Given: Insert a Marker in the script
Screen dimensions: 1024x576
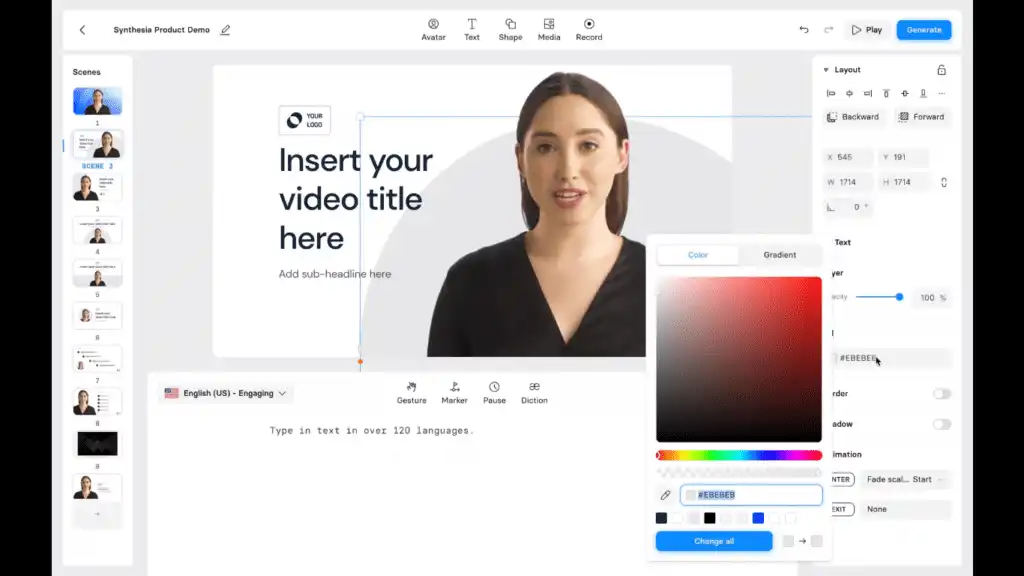Looking at the screenshot, I should pyautogui.click(x=454, y=393).
